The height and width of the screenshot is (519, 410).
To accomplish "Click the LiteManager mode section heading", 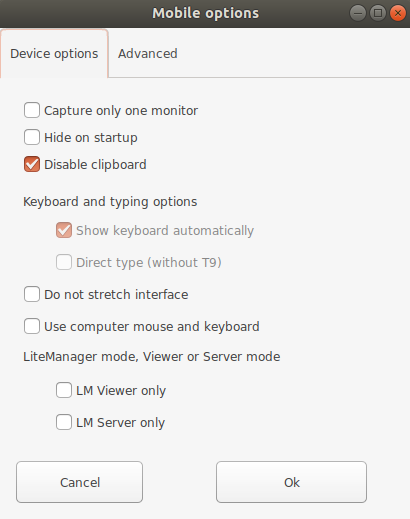I will click(152, 357).
